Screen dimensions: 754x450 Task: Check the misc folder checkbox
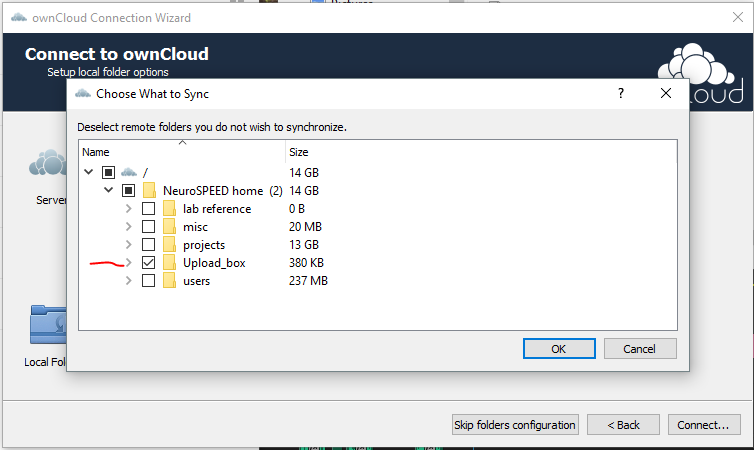pyautogui.click(x=149, y=226)
